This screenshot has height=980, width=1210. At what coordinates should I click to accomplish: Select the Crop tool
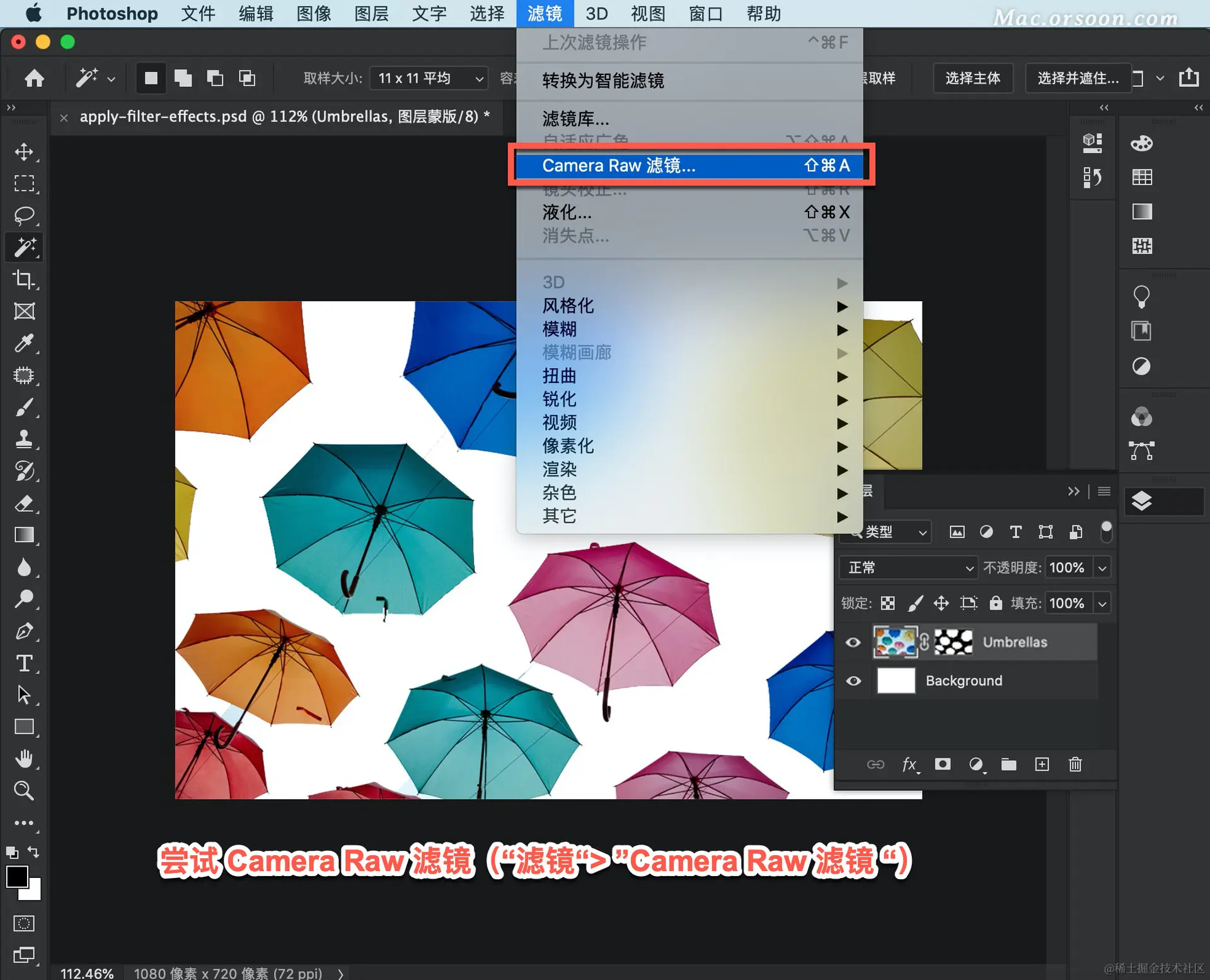tap(24, 279)
